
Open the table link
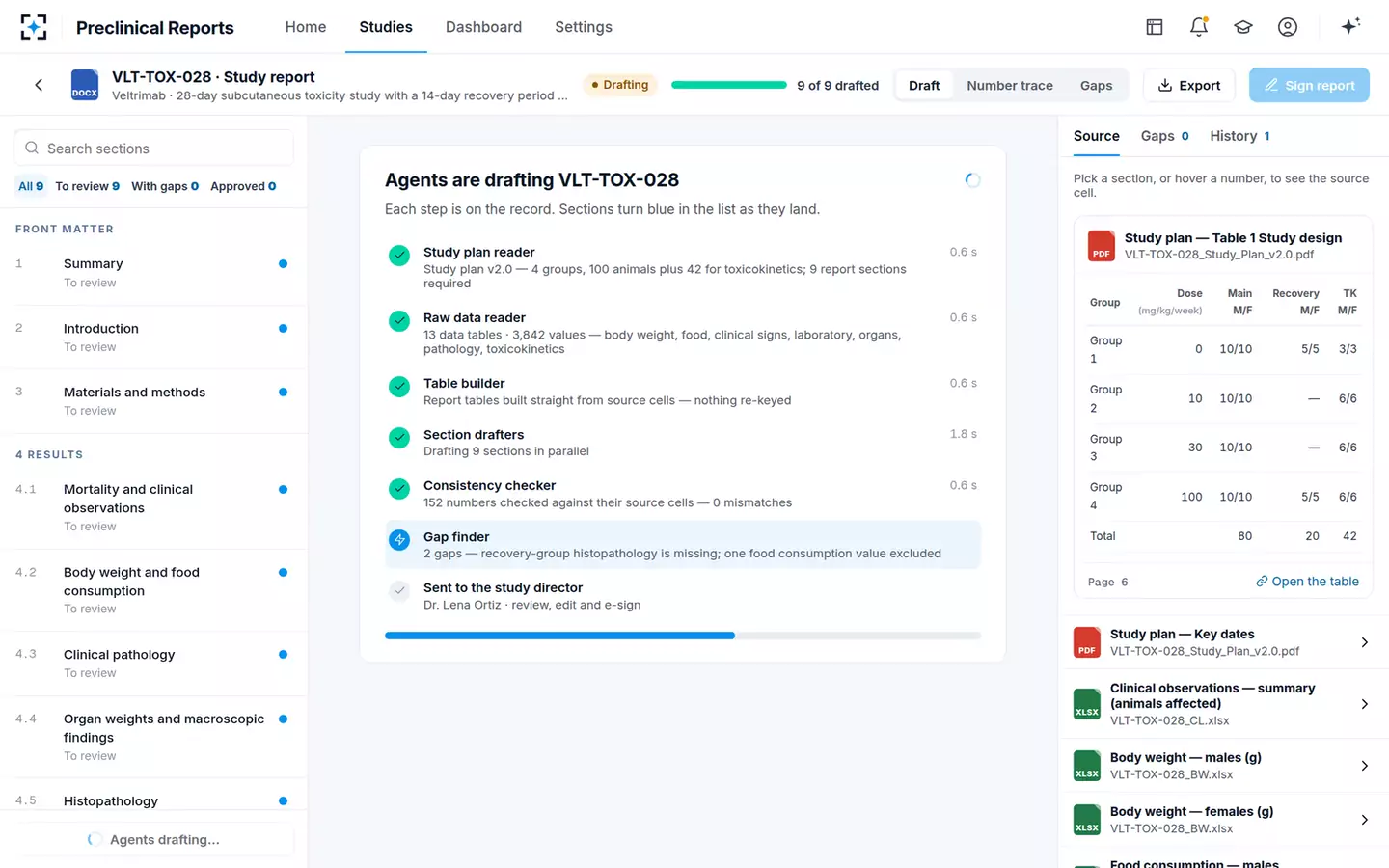point(1307,582)
